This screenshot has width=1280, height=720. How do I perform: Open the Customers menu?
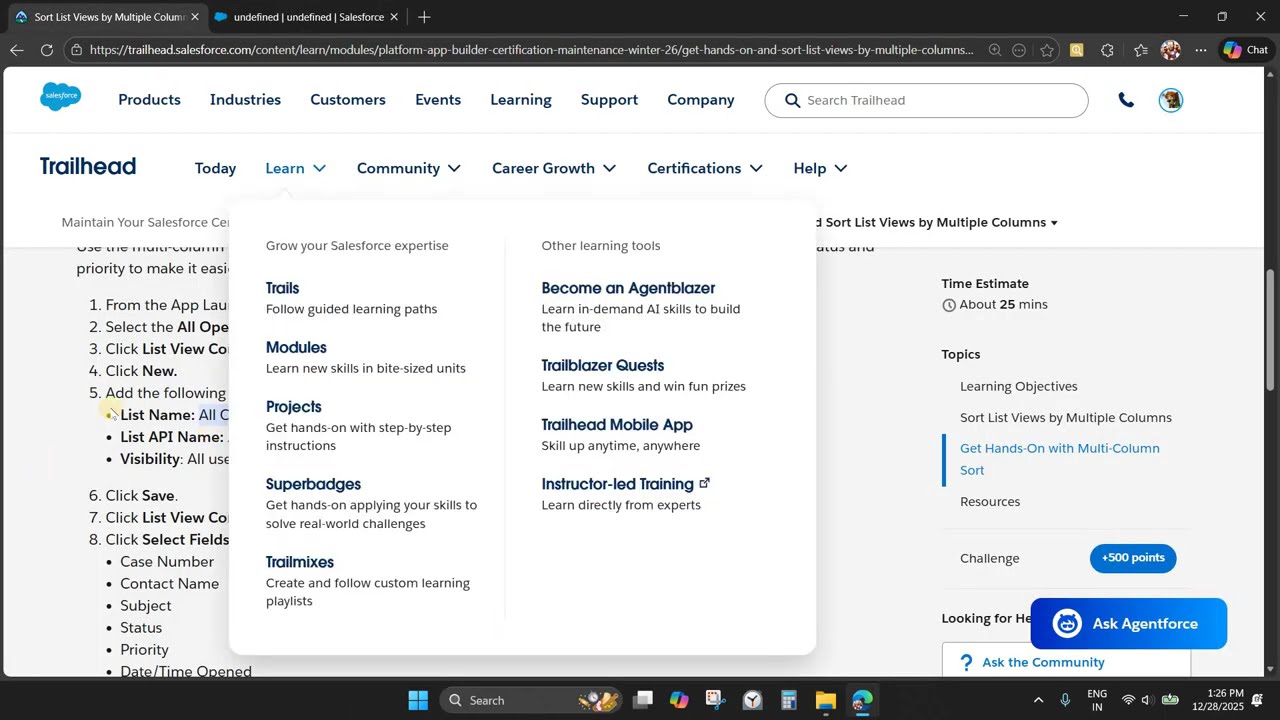[347, 100]
